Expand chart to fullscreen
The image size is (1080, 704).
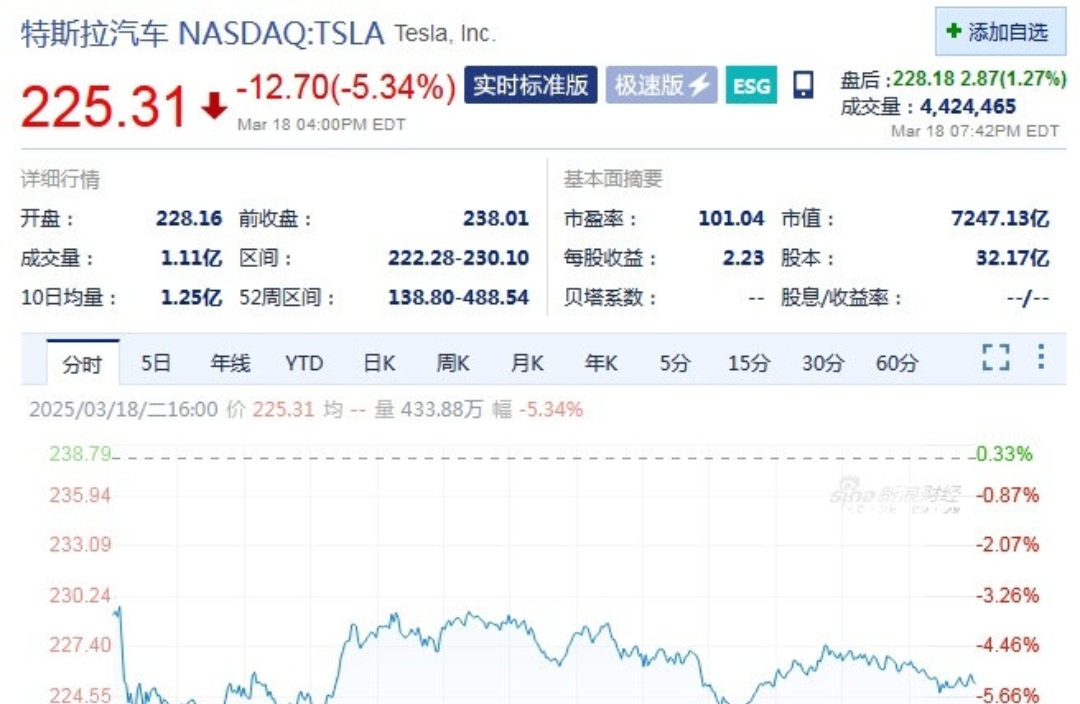click(995, 358)
